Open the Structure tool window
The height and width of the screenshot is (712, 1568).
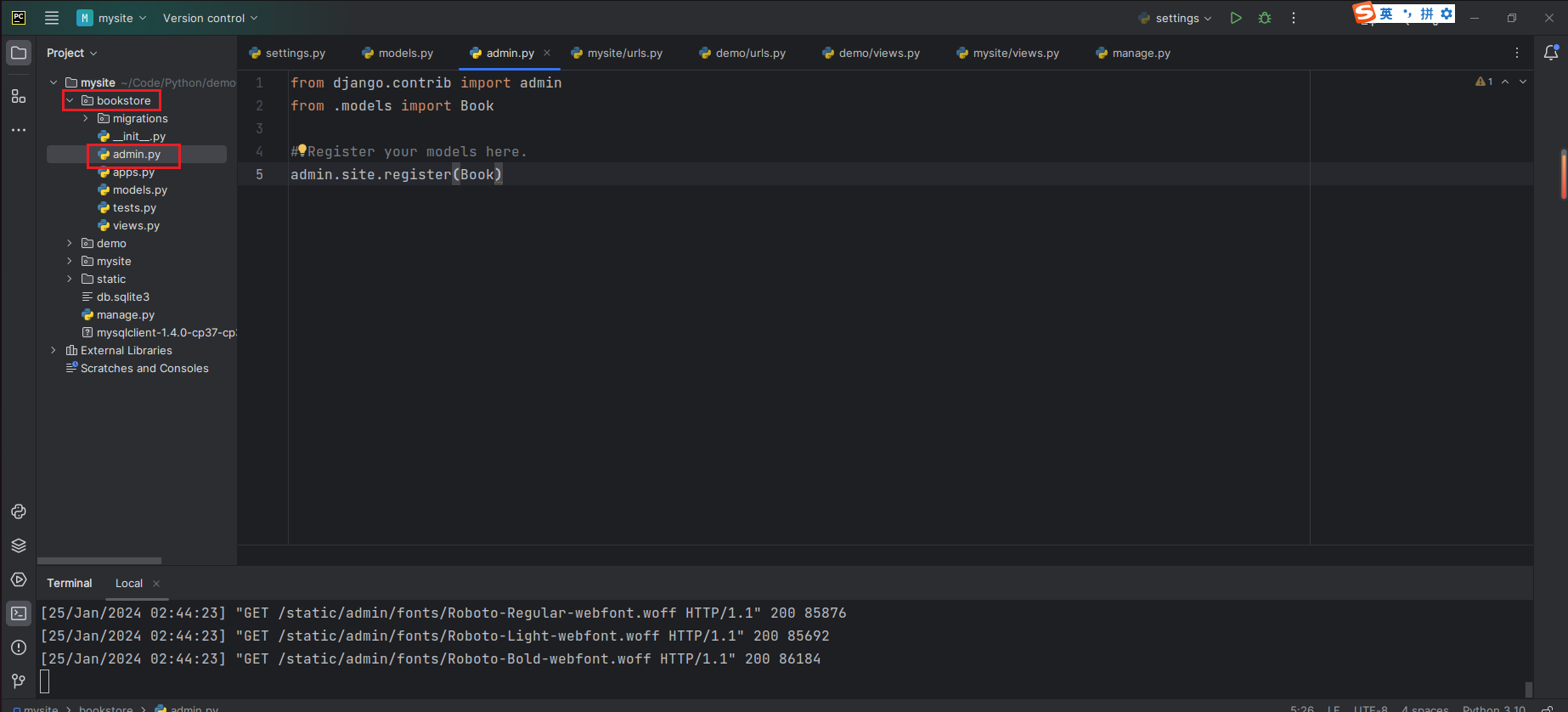click(19, 97)
